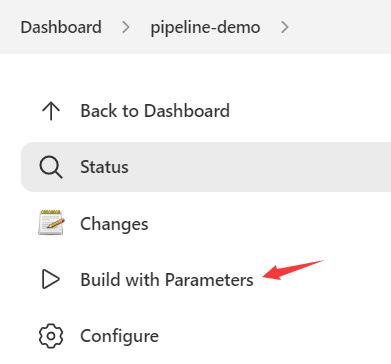Viewport: 391px width, 364px height.
Task: Open the notepad-and-pencil Changes icon
Action: pos(51,222)
